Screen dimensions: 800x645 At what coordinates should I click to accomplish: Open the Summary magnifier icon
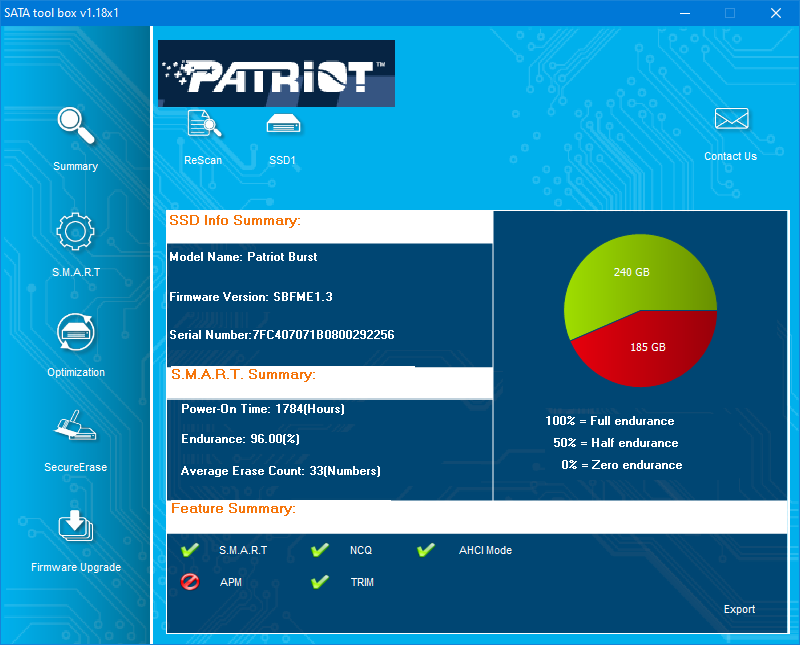(x=76, y=126)
